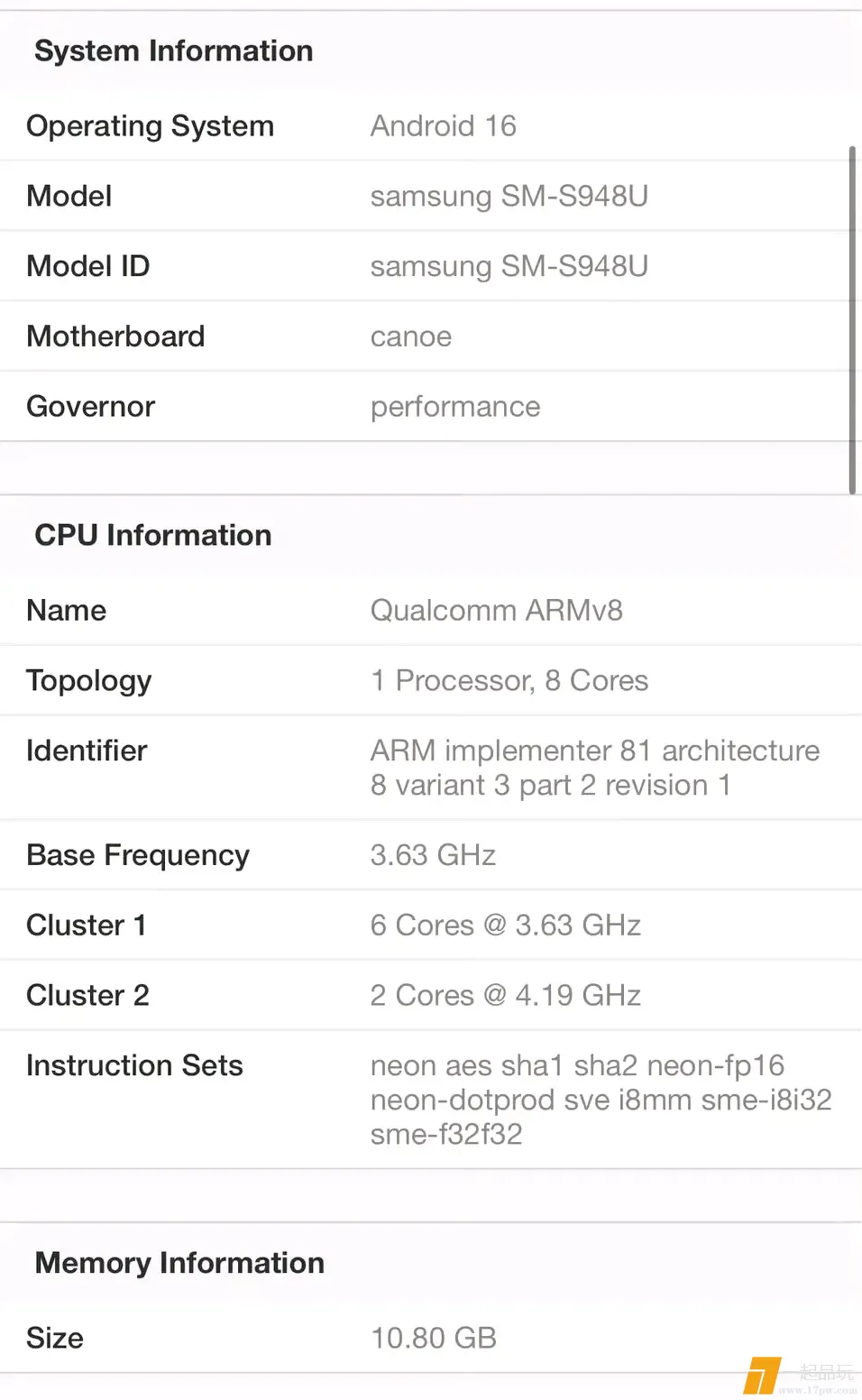This screenshot has width=862, height=1400.
Task: Click the CPU Information section header
Action: coord(152,536)
